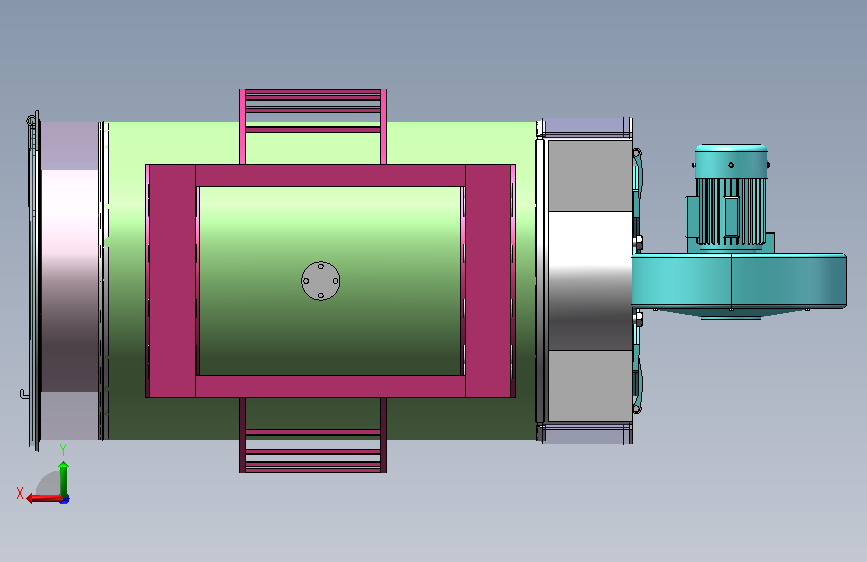Select the teal finned electric motor
Screen dimensions: 867x562
(730, 196)
